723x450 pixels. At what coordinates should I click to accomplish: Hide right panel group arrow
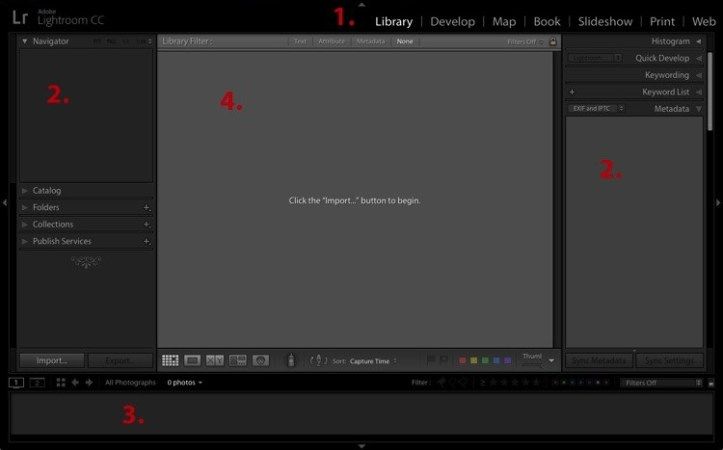718,202
